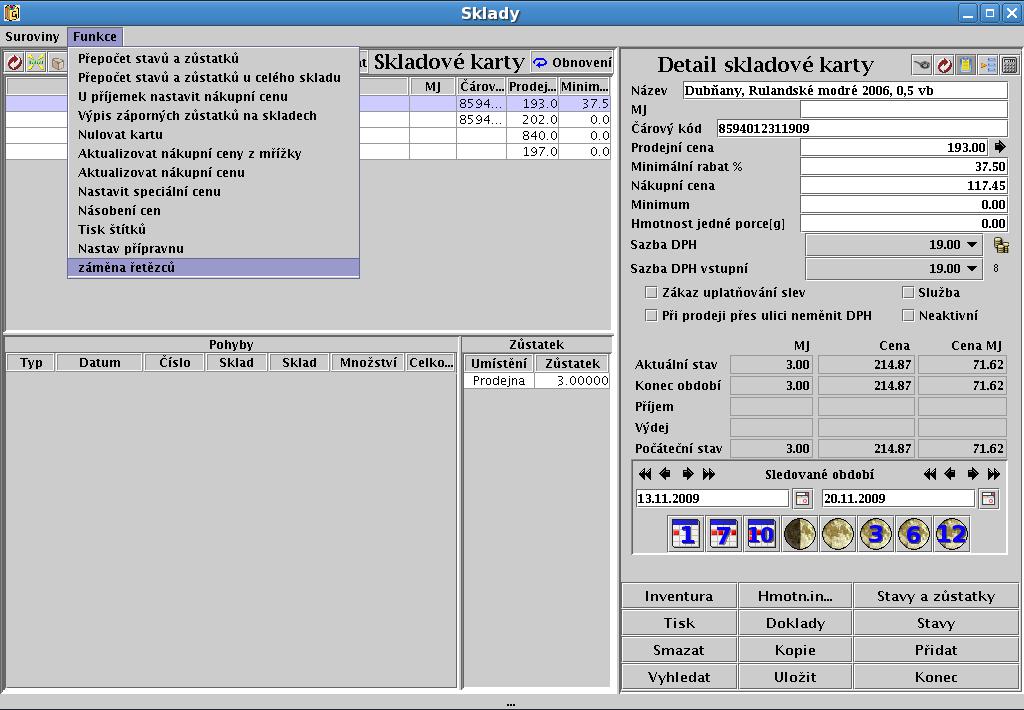Viewport: 1024px width, 710px height.
Task: Click the Smazat button
Action: click(x=679, y=650)
